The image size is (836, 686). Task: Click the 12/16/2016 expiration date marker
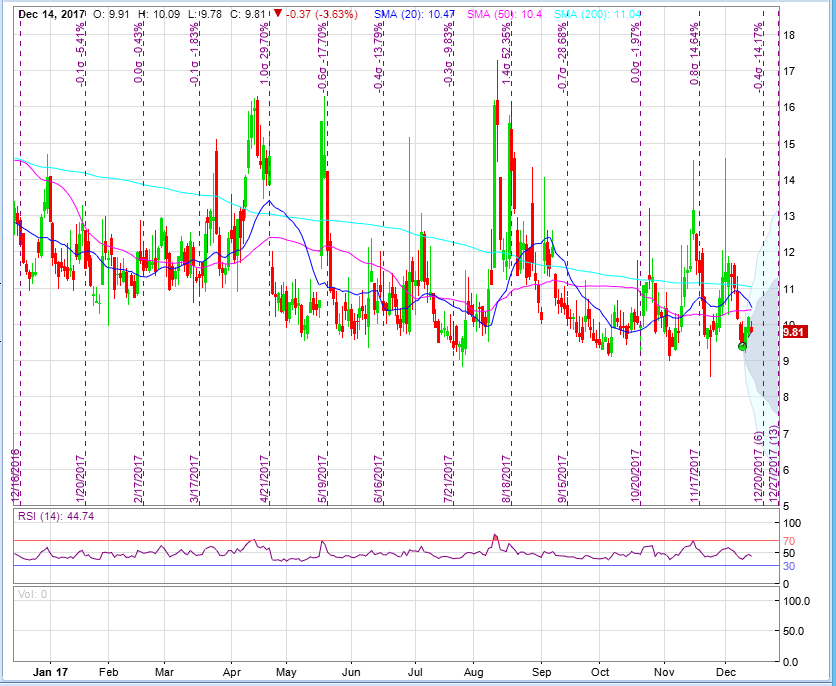coord(15,477)
